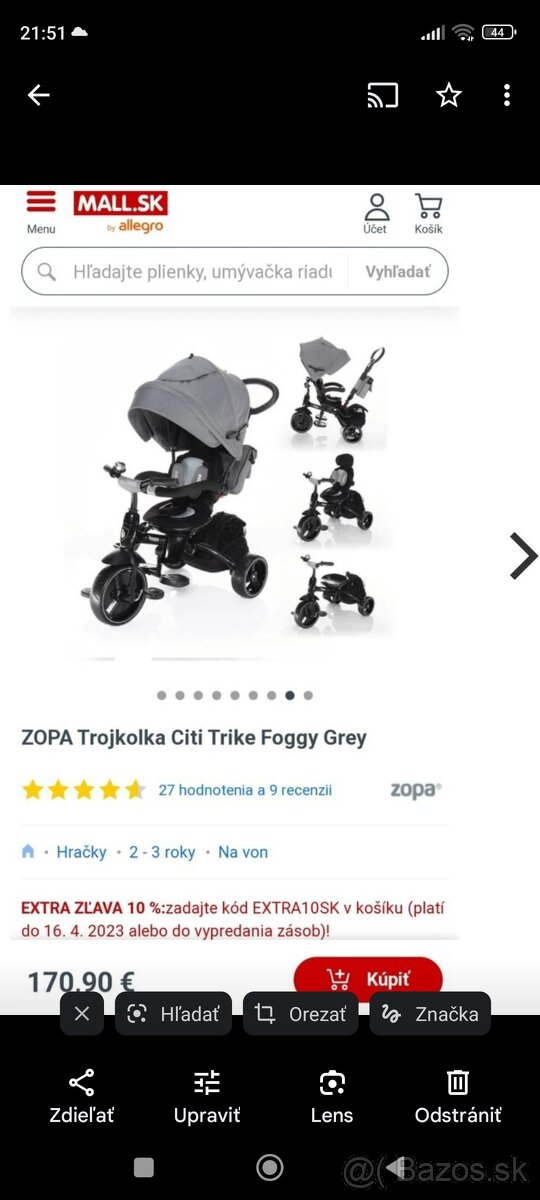
Task: Open the 27 hodnotenia a 9 recenzii link
Action: 245,790
